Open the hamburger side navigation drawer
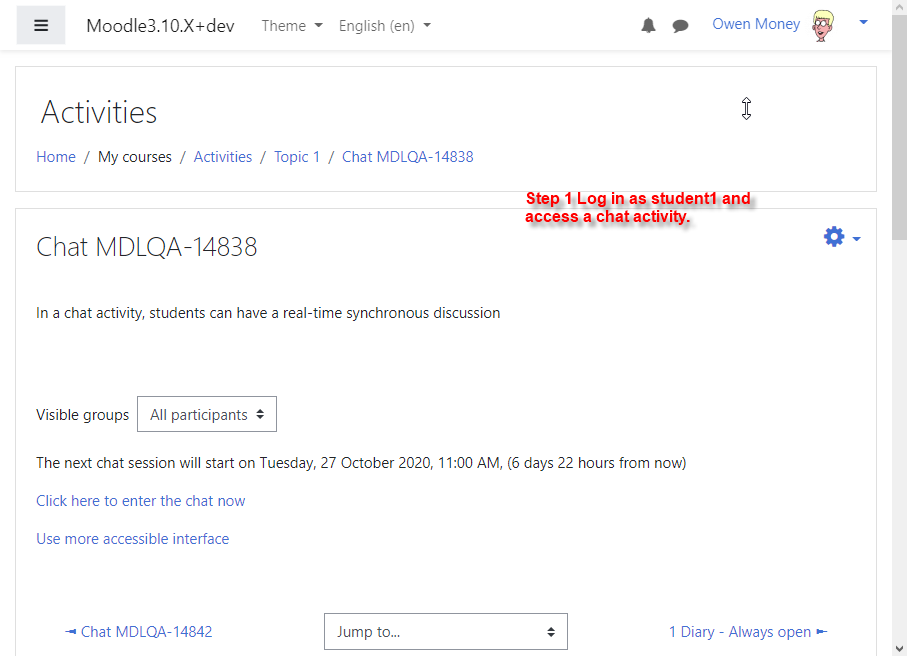This screenshot has height=656, width=907. click(40, 25)
